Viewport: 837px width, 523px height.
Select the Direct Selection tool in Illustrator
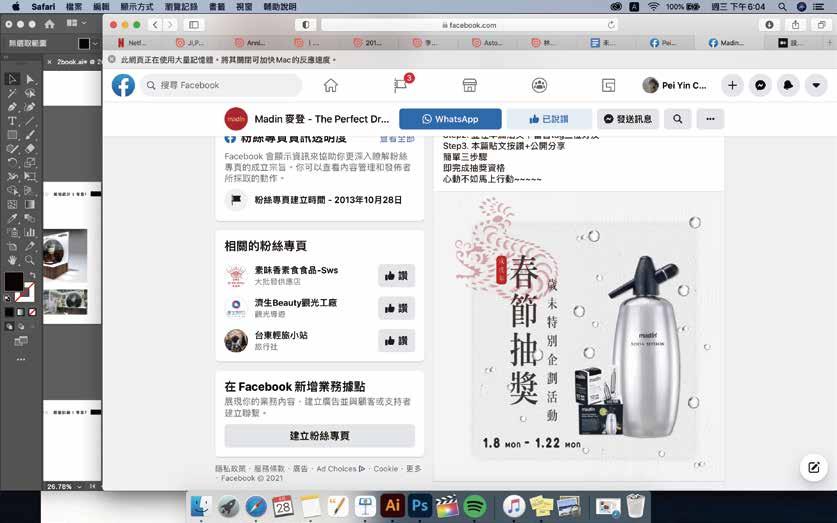coord(30,79)
